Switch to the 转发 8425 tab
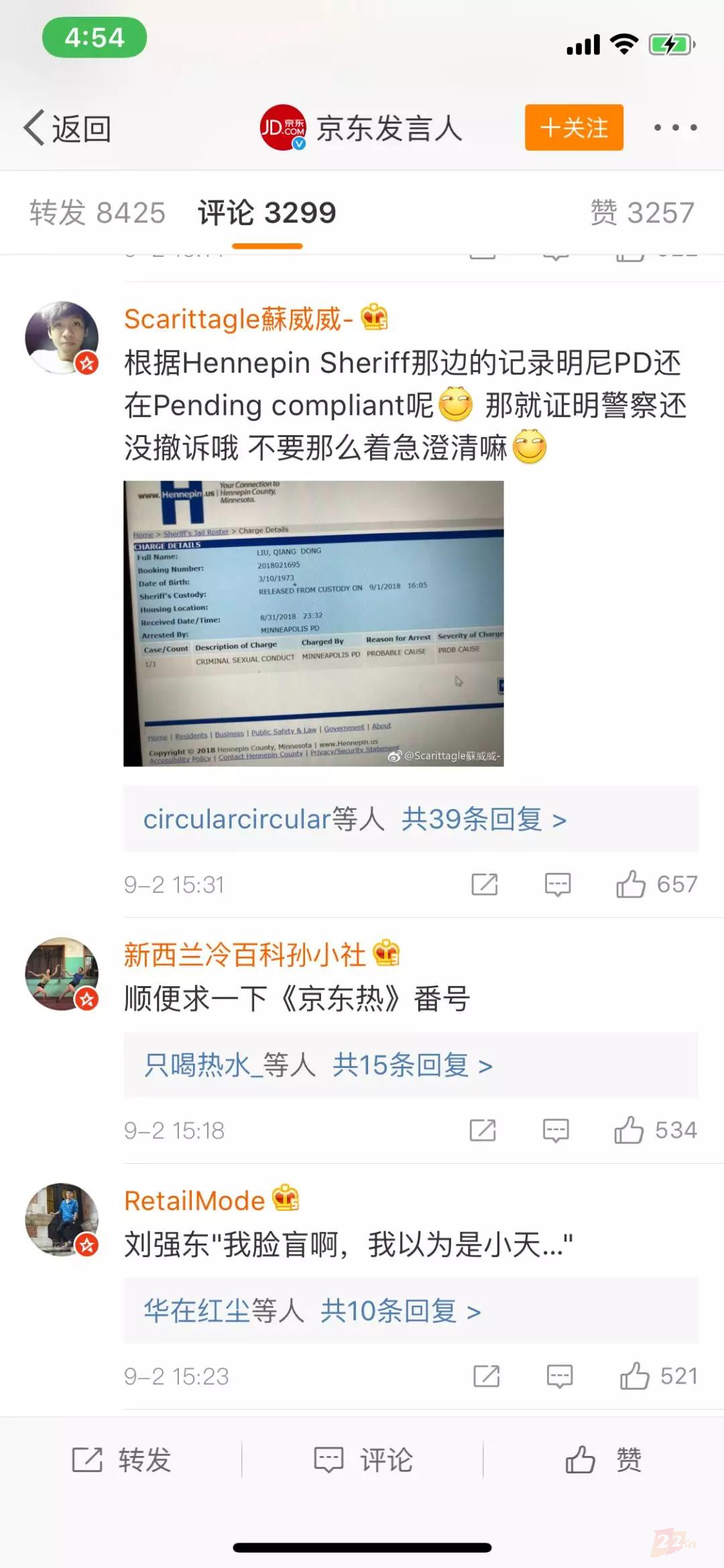The width and height of the screenshot is (724, 1568). tap(97, 213)
